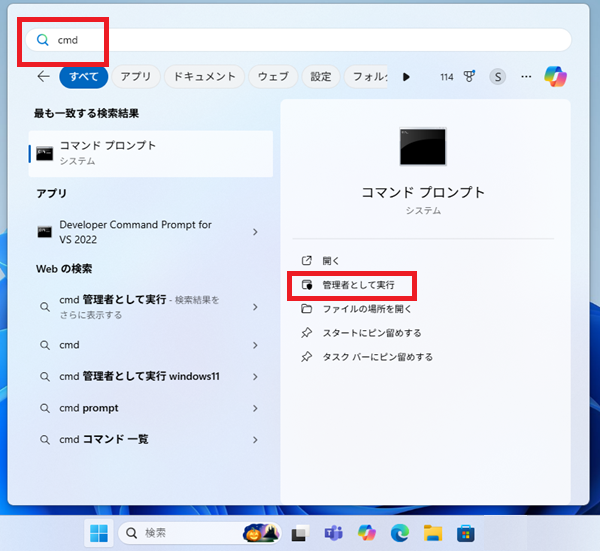Image resolution: width=600 pixels, height=551 pixels.
Task: Select the 設定 filter tab
Action: point(321,77)
